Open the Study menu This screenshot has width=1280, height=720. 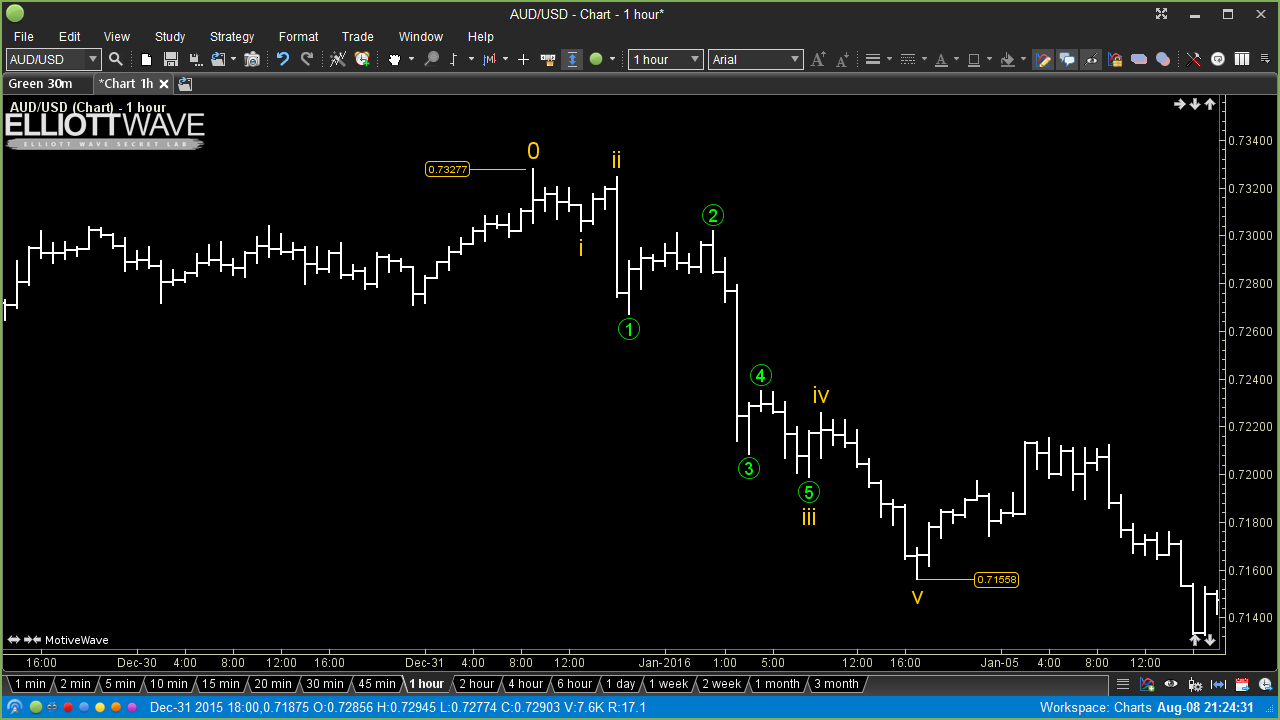pyautogui.click(x=169, y=37)
